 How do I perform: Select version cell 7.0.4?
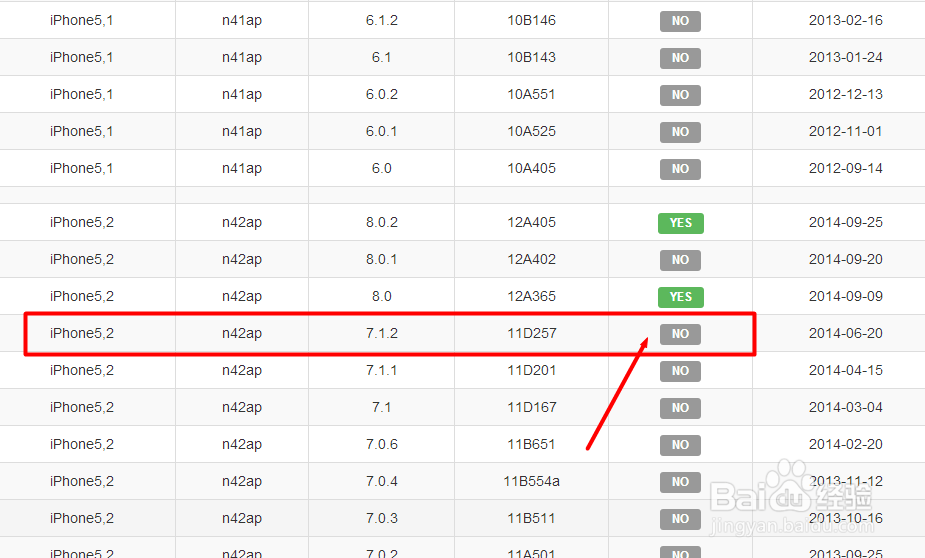point(382,481)
